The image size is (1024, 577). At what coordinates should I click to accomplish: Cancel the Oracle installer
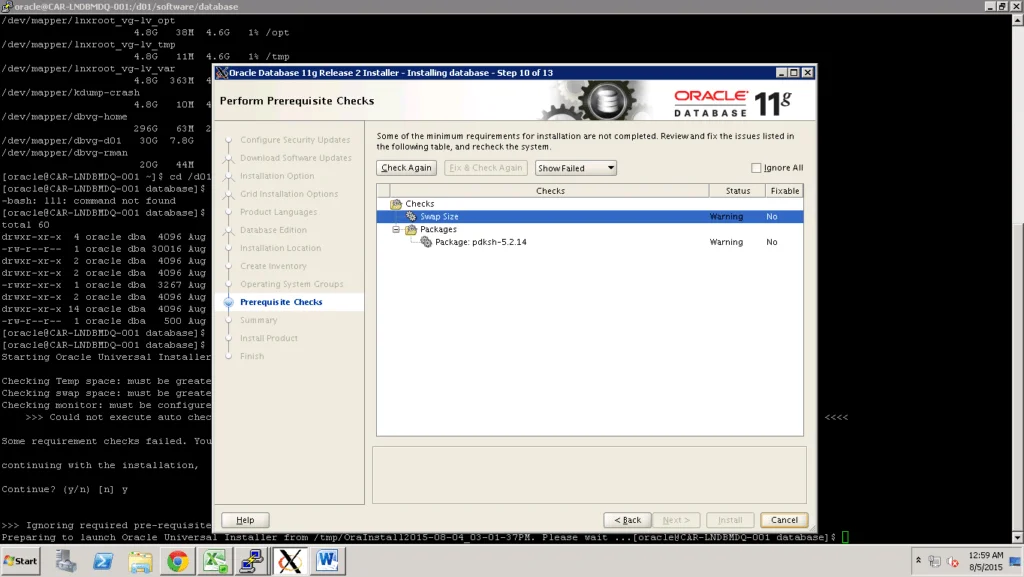pos(784,520)
